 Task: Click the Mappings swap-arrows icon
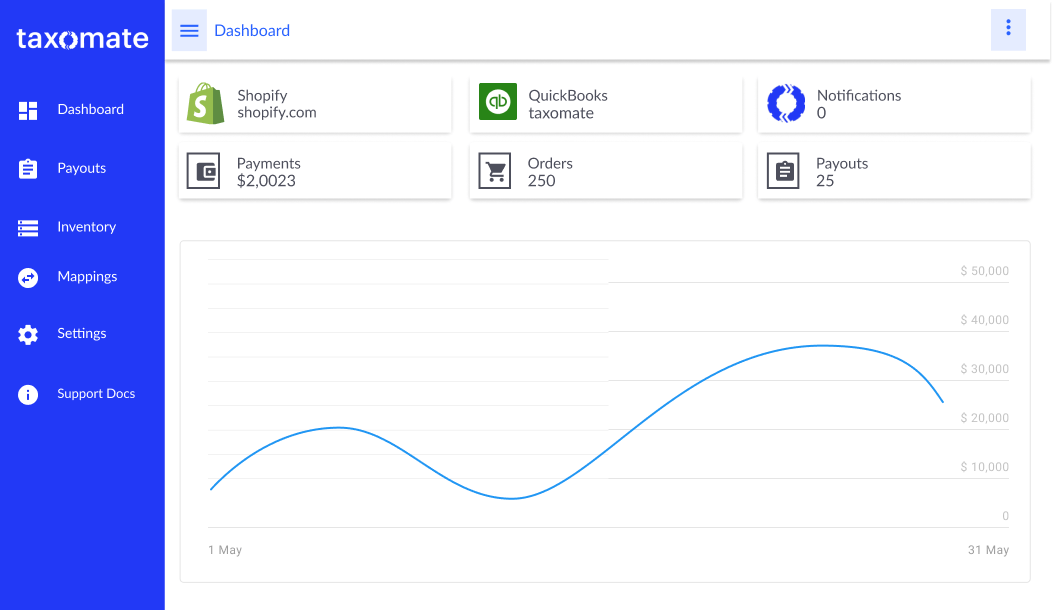28,277
